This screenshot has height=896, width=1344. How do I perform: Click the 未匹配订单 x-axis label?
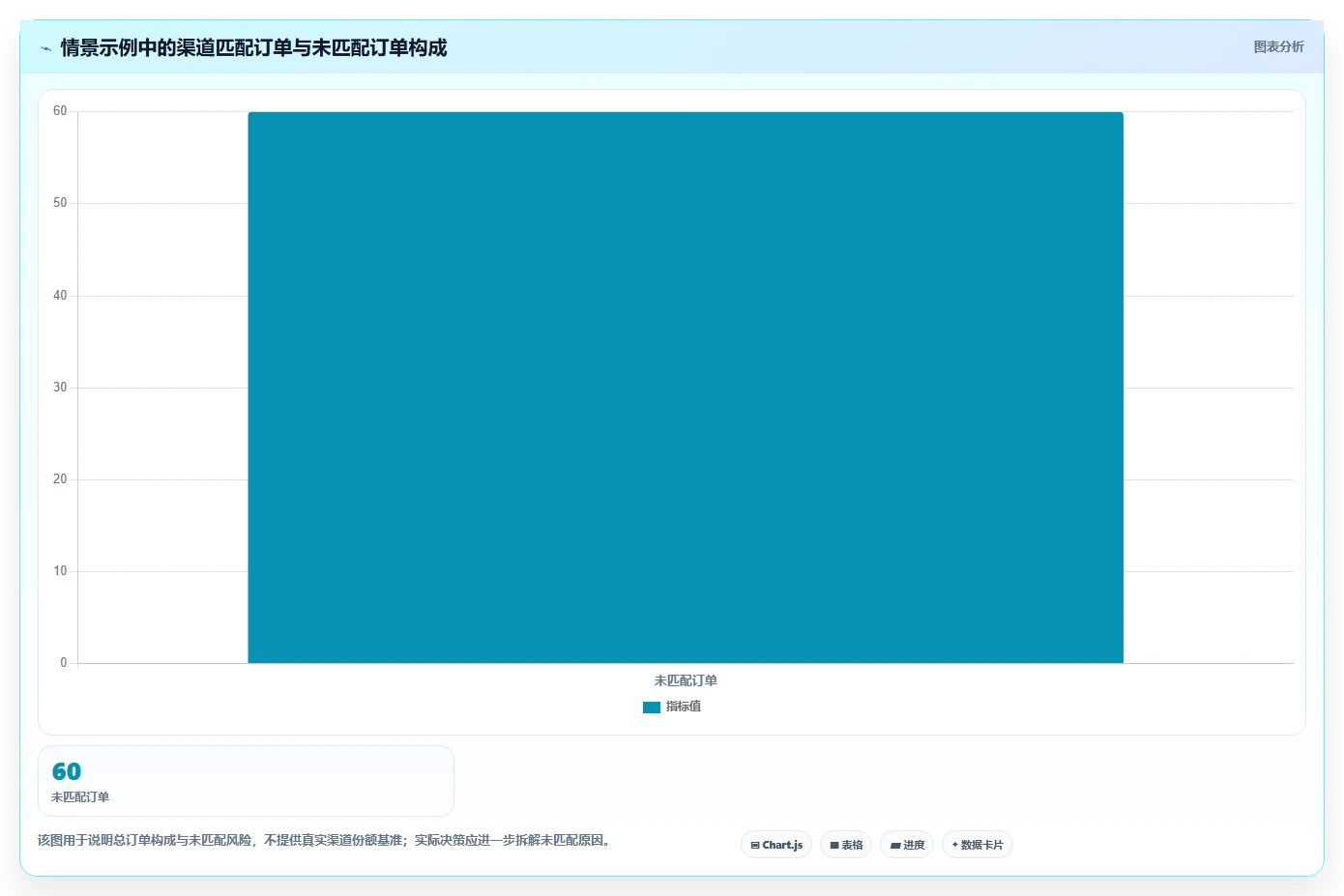click(x=686, y=680)
